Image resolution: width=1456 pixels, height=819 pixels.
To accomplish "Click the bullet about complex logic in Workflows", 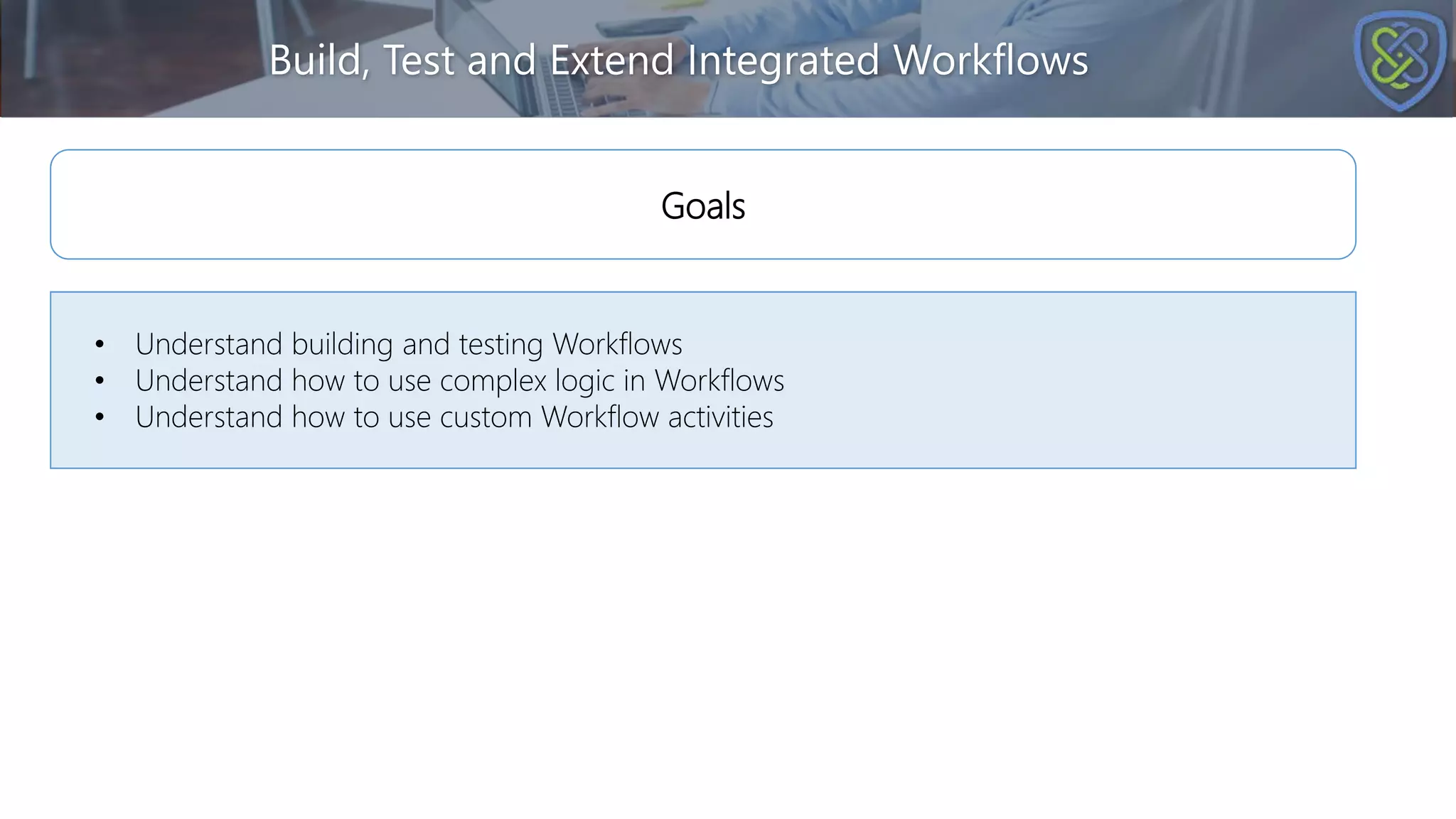I will pos(459,381).
